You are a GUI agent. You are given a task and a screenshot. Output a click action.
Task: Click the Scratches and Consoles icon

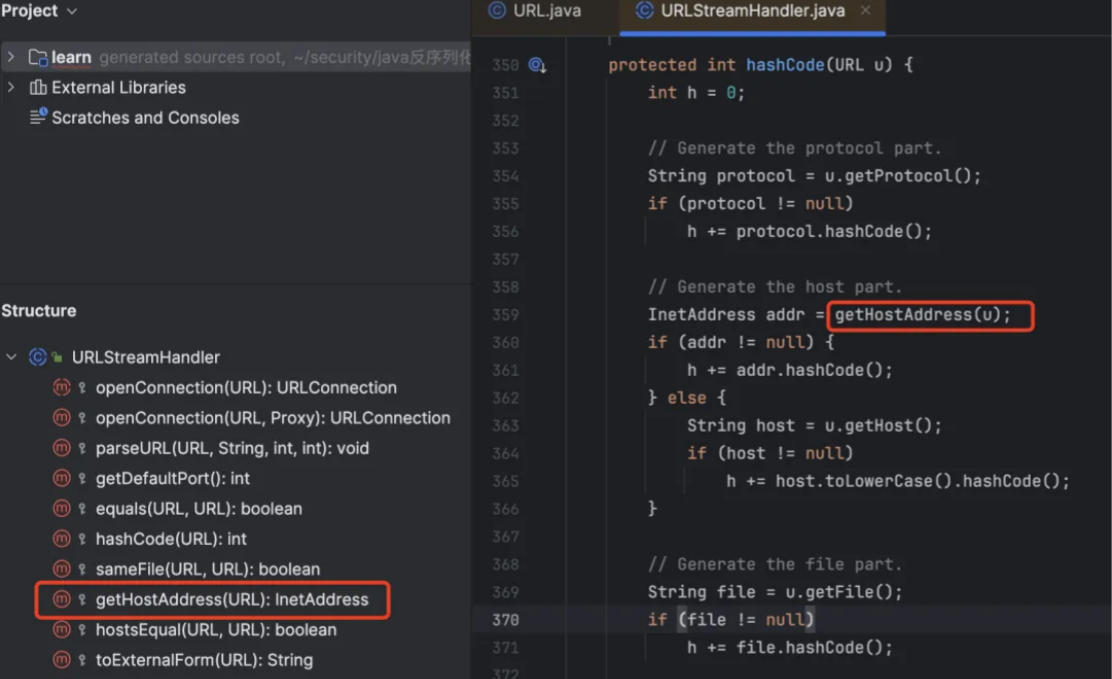tap(38, 116)
